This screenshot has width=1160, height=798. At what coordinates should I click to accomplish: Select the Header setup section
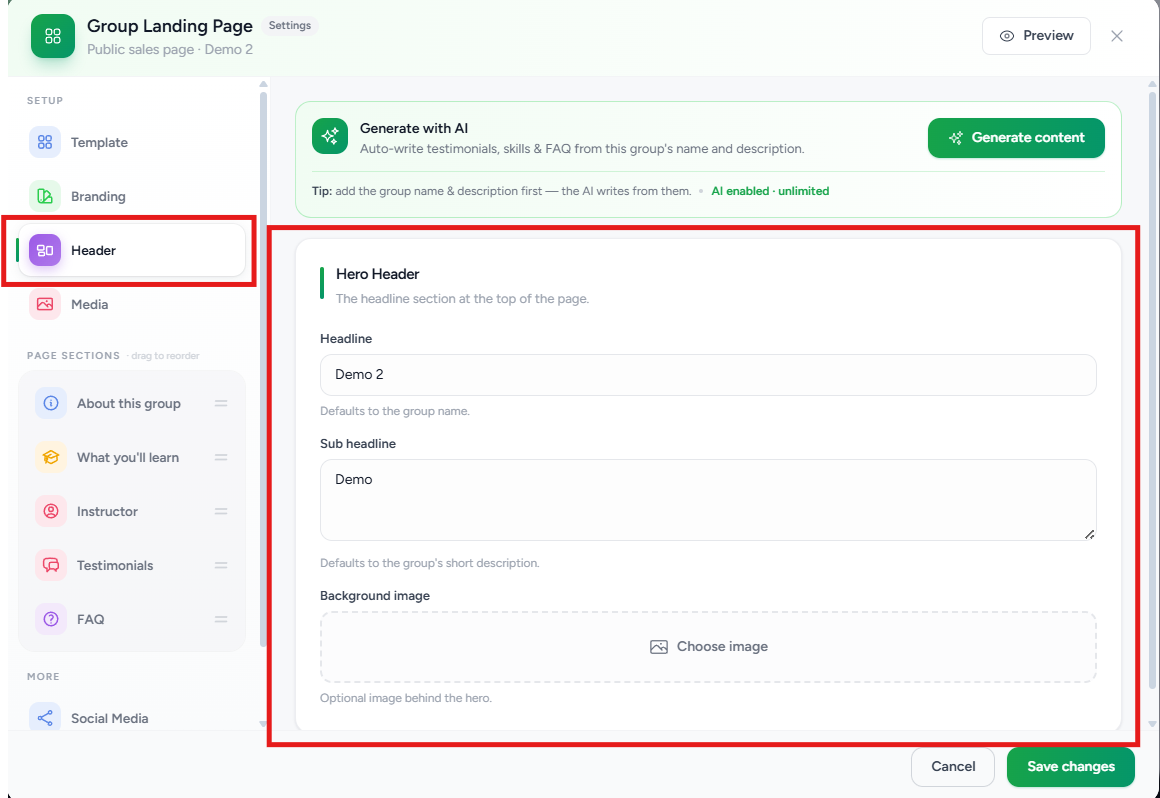[132, 250]
